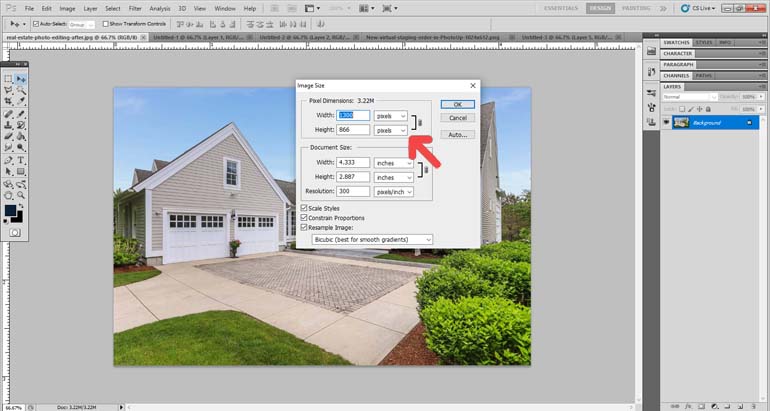Select the Hand tool
Viewport: 770px width, 411px height.
(9, 195)
